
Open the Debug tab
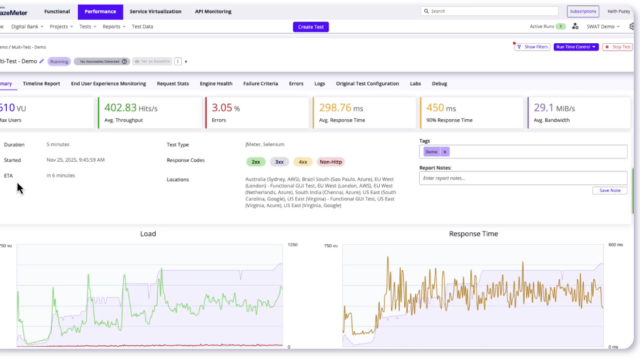pos(439,84)
